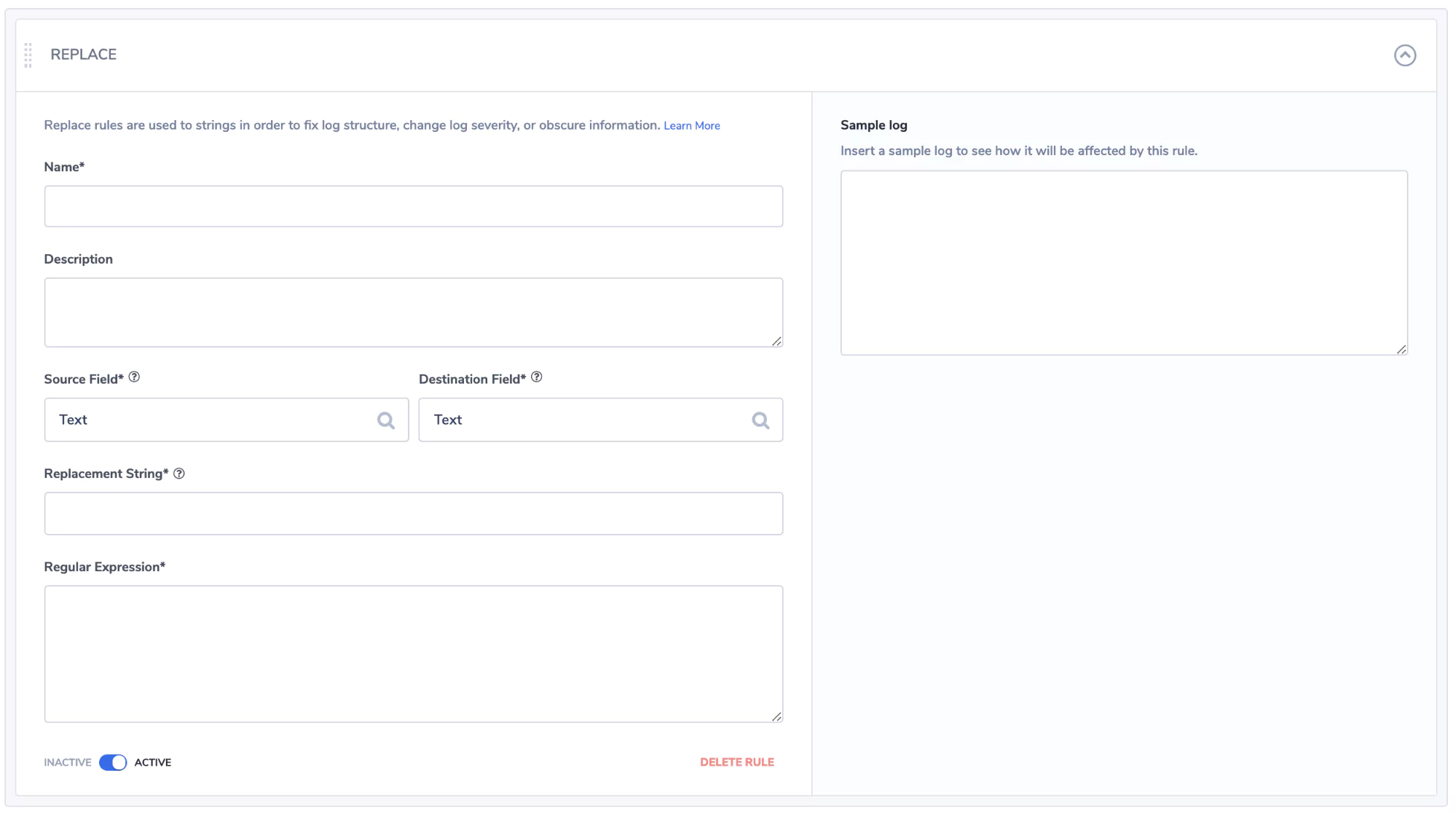Collapse the REPLACE rule panel

click(1404, 55)
